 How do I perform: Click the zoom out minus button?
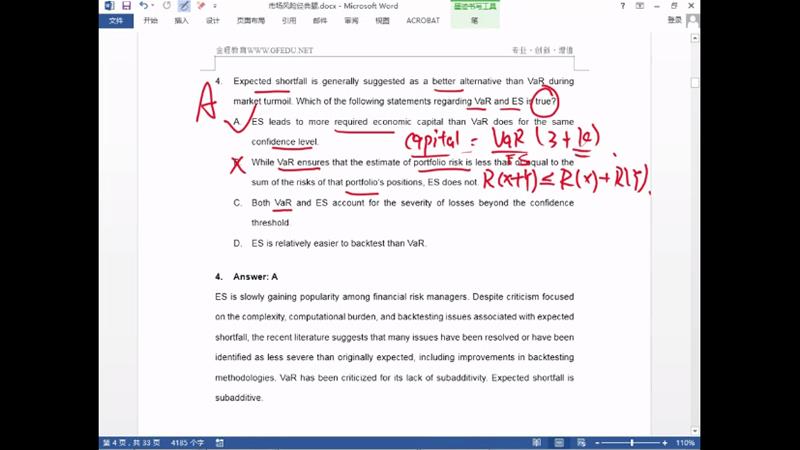[597, 443]
